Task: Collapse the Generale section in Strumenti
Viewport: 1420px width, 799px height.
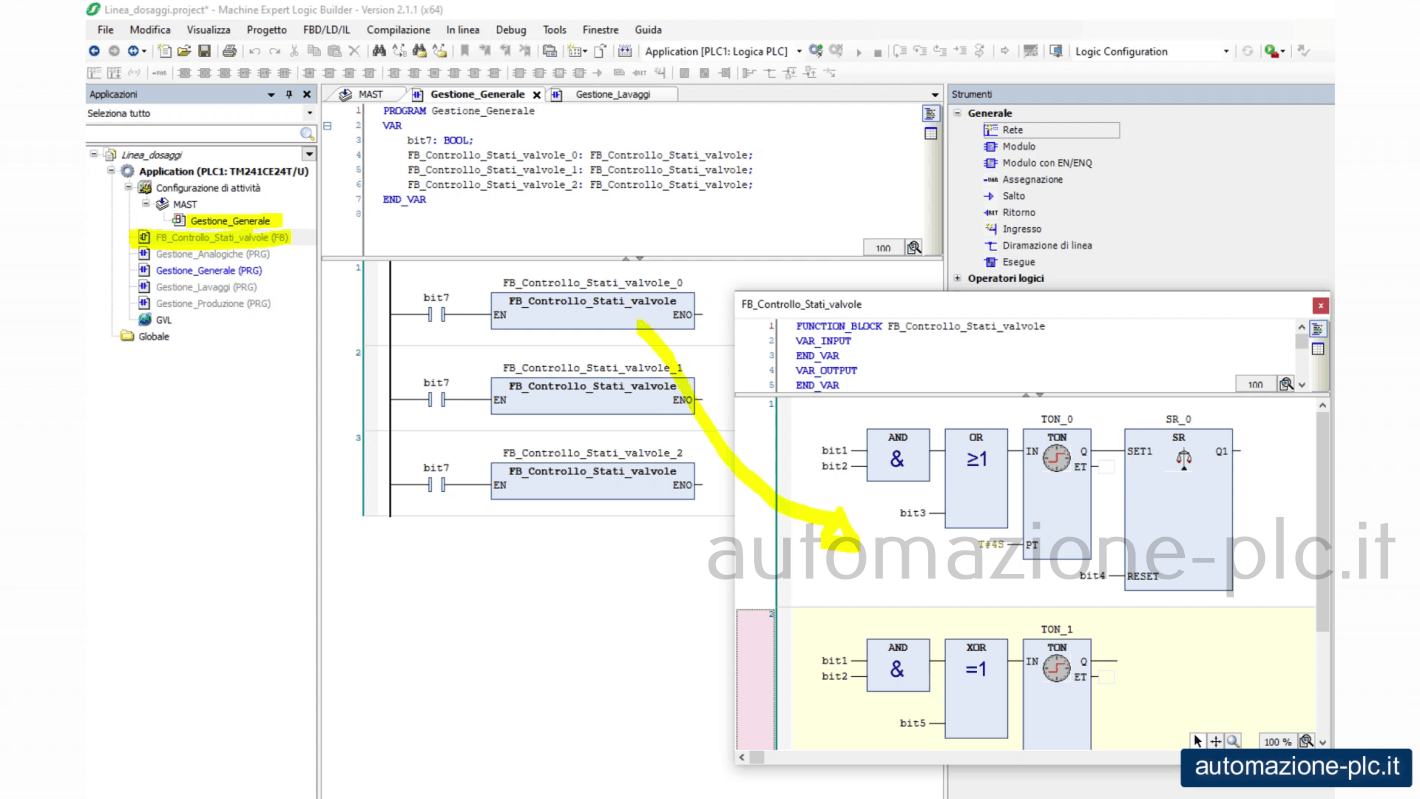Action: pos(957,113)
